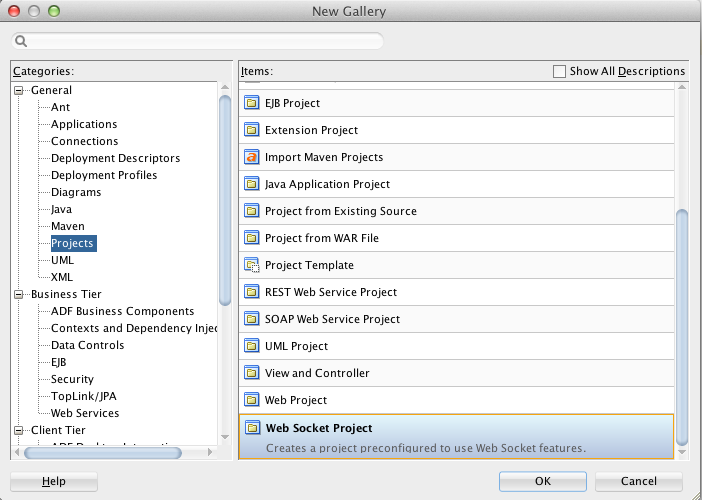Viewport: 702px width, 500px height.
Task: Select Web Services under Business Tier
Action: coord(85,413)
